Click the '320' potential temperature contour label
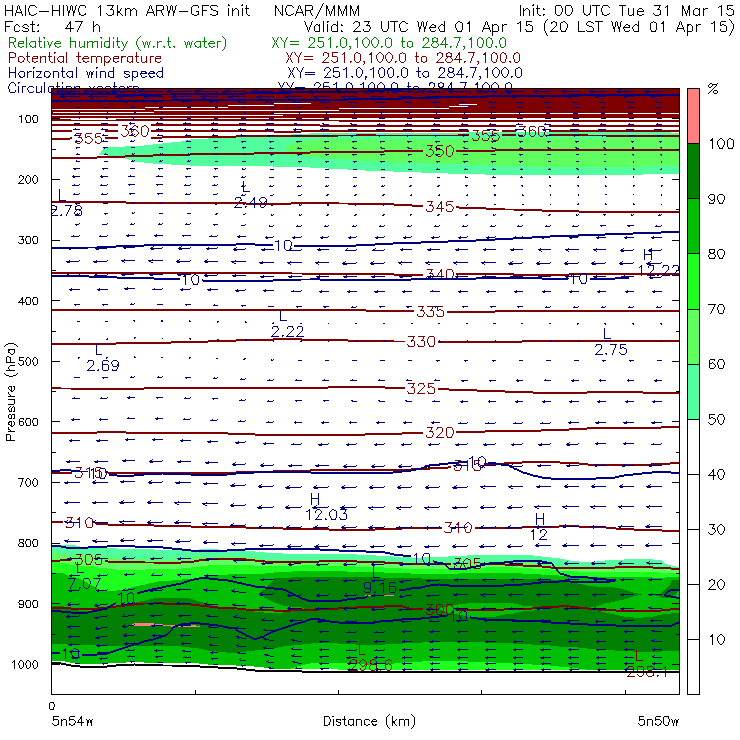The width and height of the screenshot is (740, 740). point(440,433)
